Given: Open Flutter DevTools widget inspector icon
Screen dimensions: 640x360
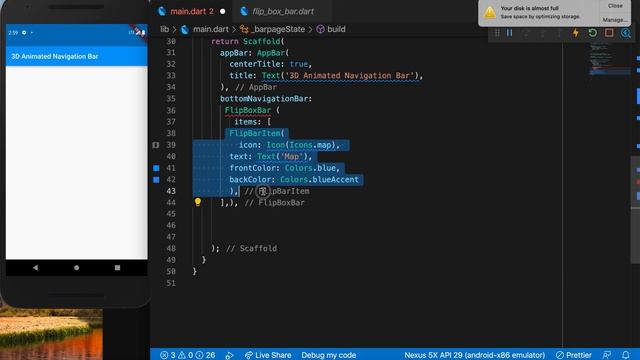Looking at the screenshot, I should point(626,33).
